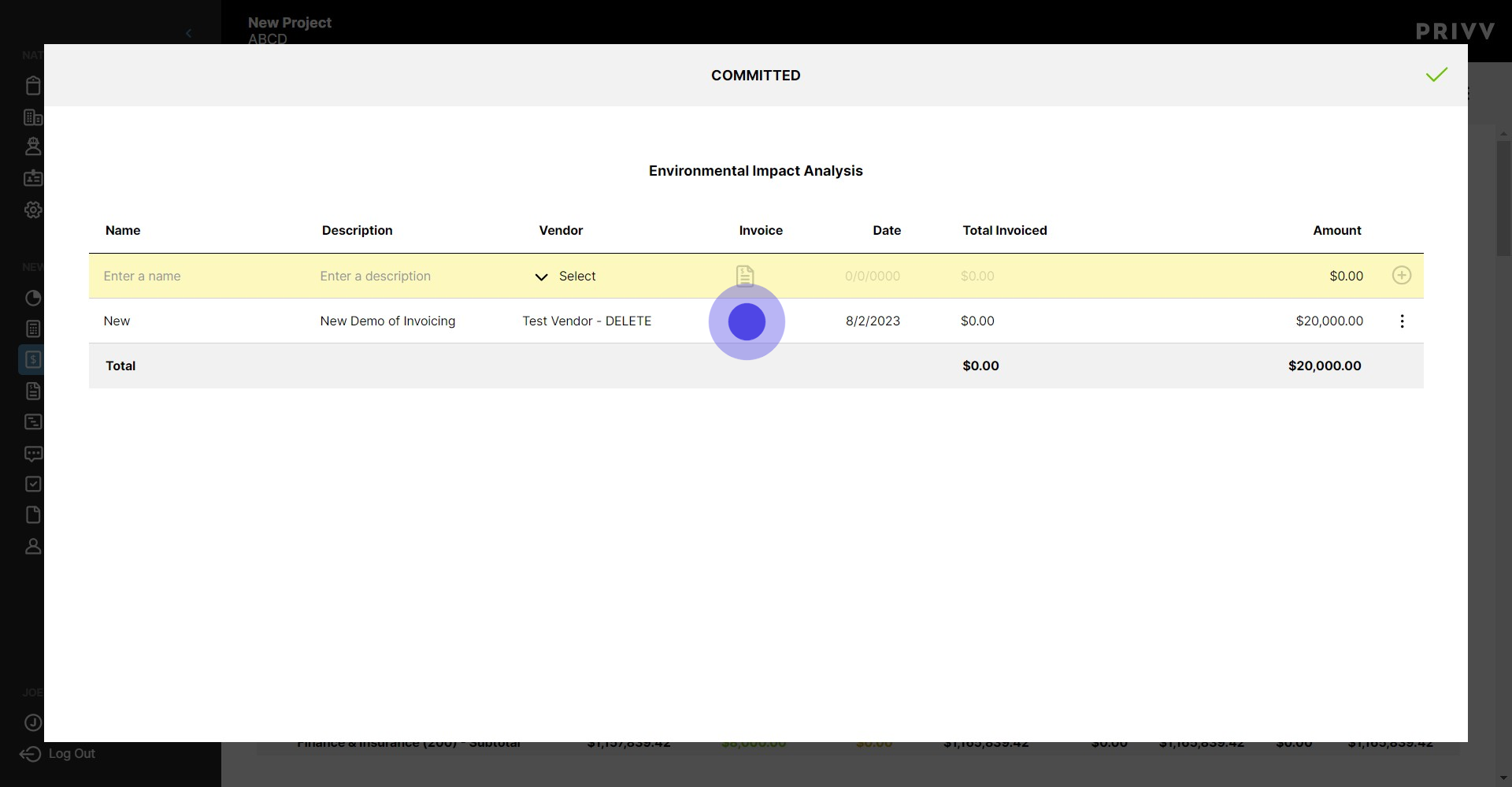This screenshot has width=1512, height=787.
Task: Open three-dot menu for the New row
Action: point(1402,321)
